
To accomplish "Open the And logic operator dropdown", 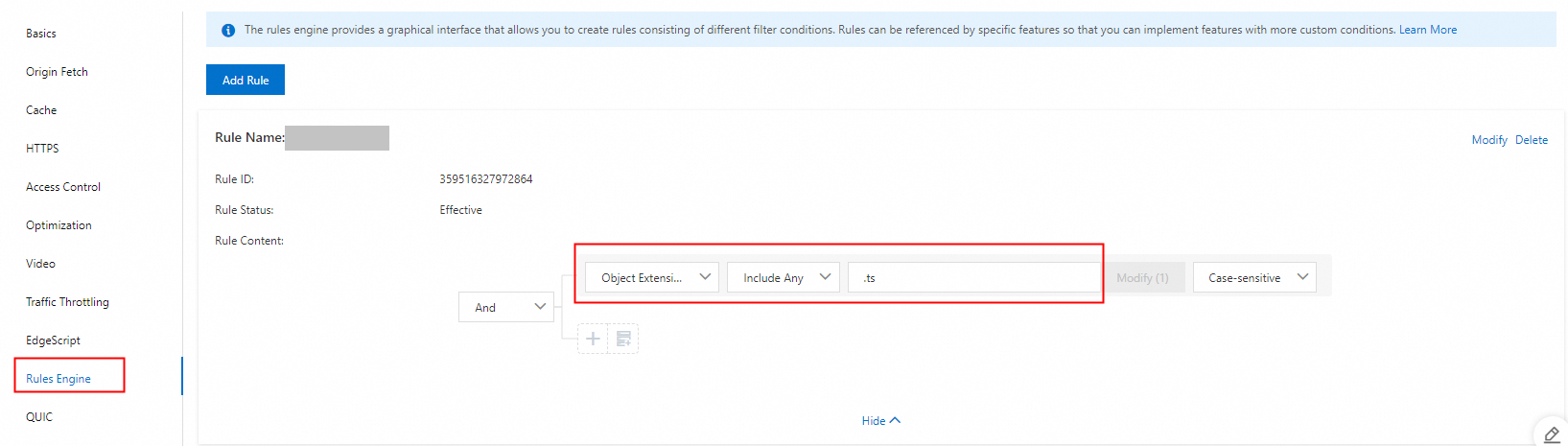I will coord(505,307).
